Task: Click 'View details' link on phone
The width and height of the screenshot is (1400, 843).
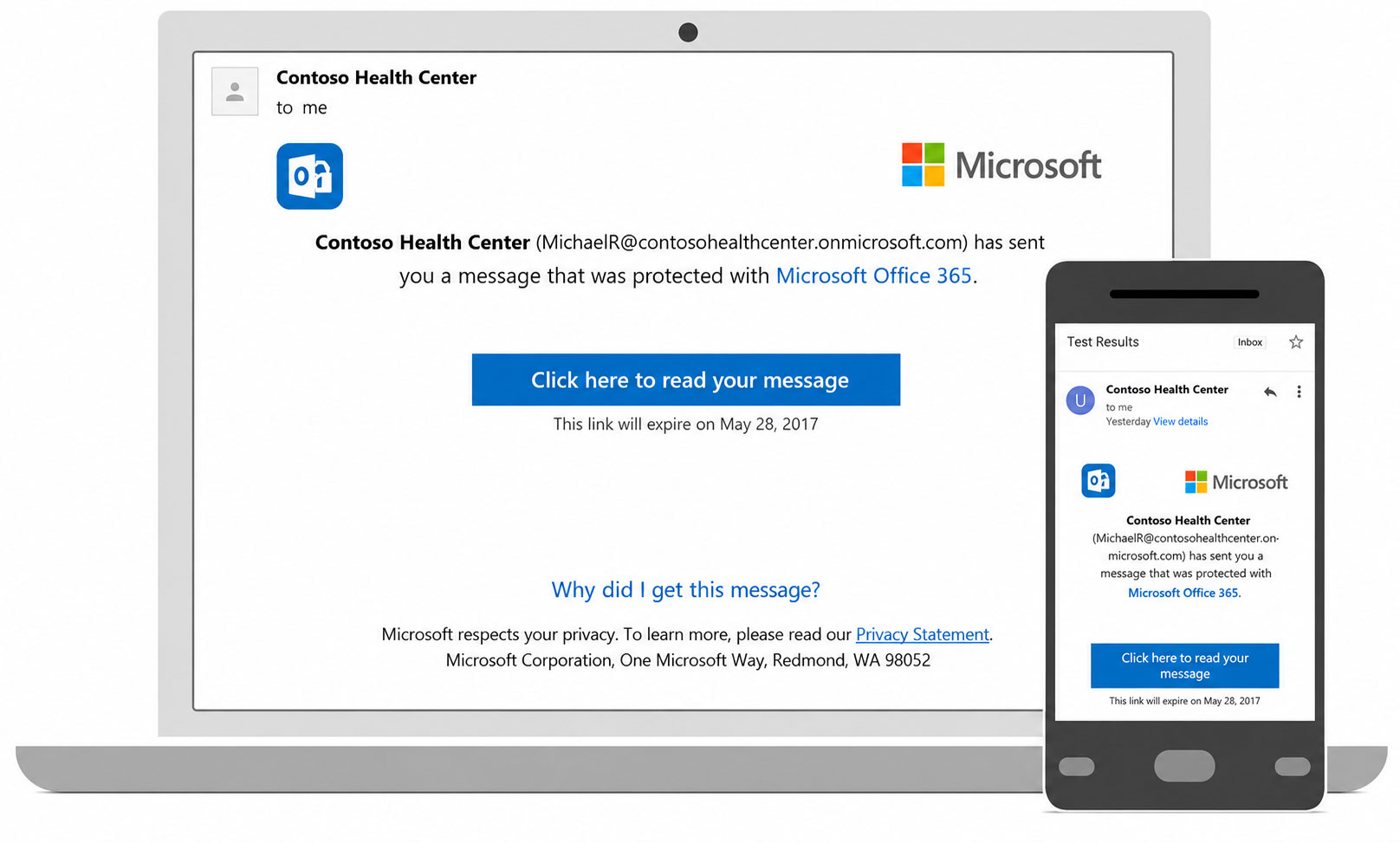Action: pos(1180,422)
